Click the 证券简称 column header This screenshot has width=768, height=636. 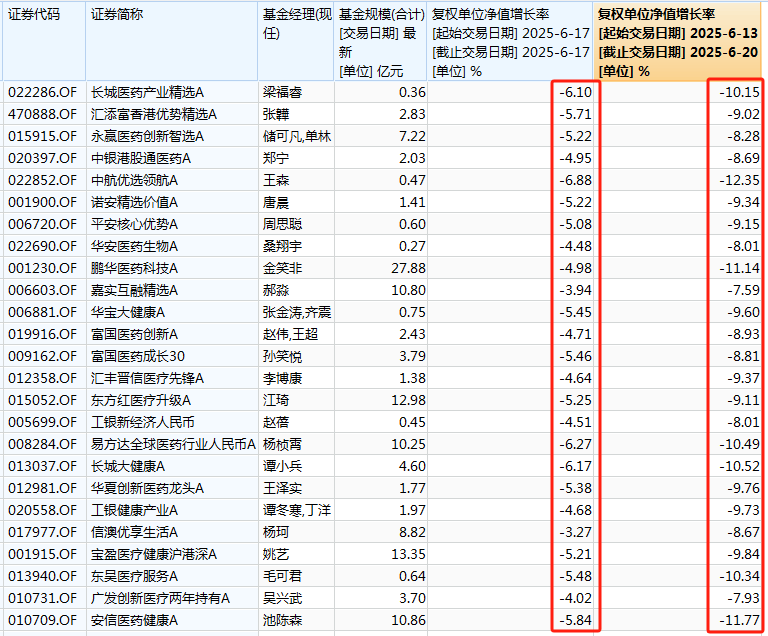(x=172, y=42)
